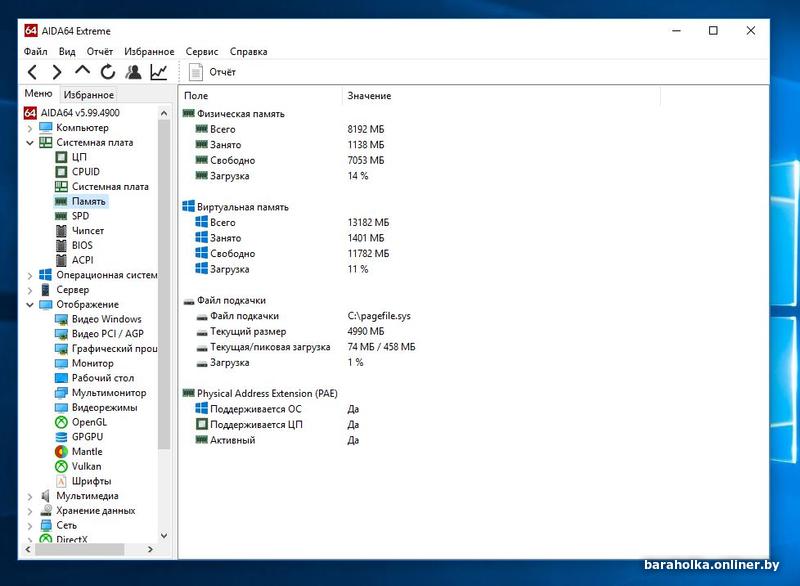Open the Файл menu
This screenshot has width=800, height=586.
point(36,52)
